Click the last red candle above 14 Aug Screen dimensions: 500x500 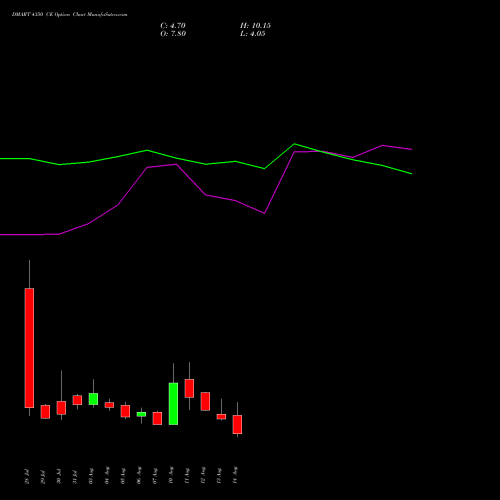tap(237, 424)
